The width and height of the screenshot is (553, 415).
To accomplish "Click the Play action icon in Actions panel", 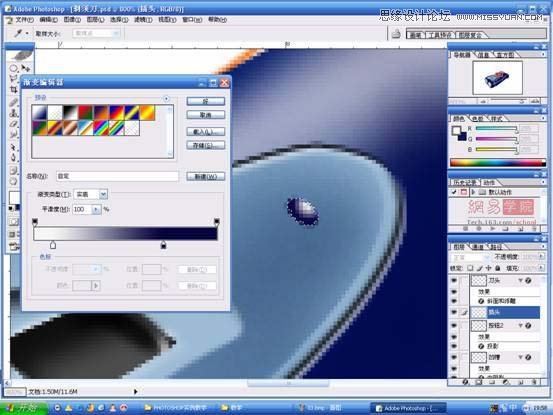I will (x=493, y=228).
